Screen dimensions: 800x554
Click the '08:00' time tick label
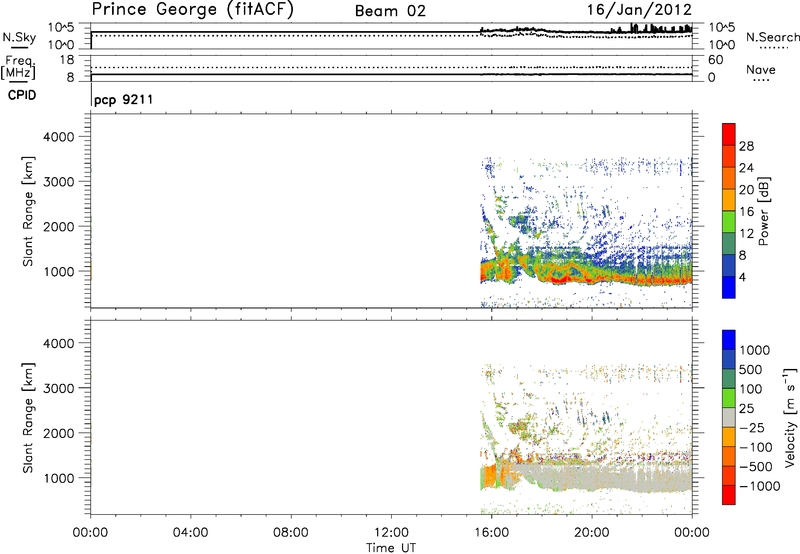pos(291,533)
